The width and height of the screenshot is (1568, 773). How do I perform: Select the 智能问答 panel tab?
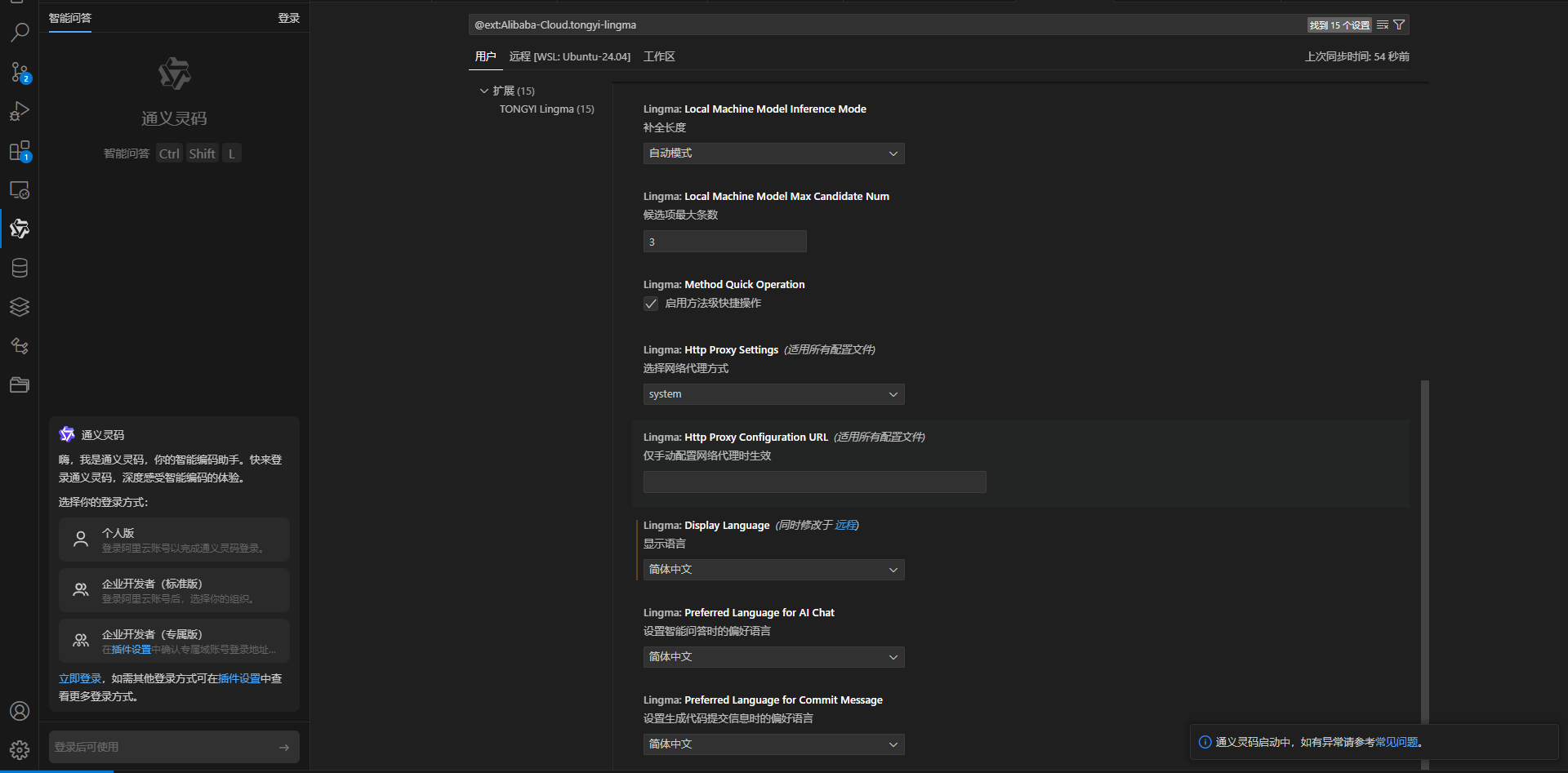pos(70,18)
